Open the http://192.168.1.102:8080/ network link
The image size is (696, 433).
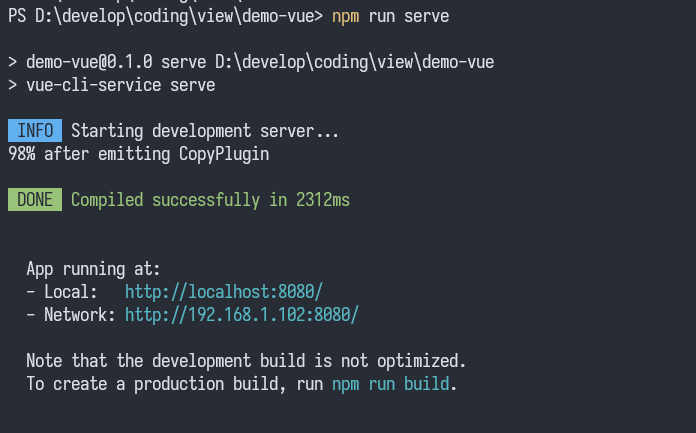[x=241, y=315]
